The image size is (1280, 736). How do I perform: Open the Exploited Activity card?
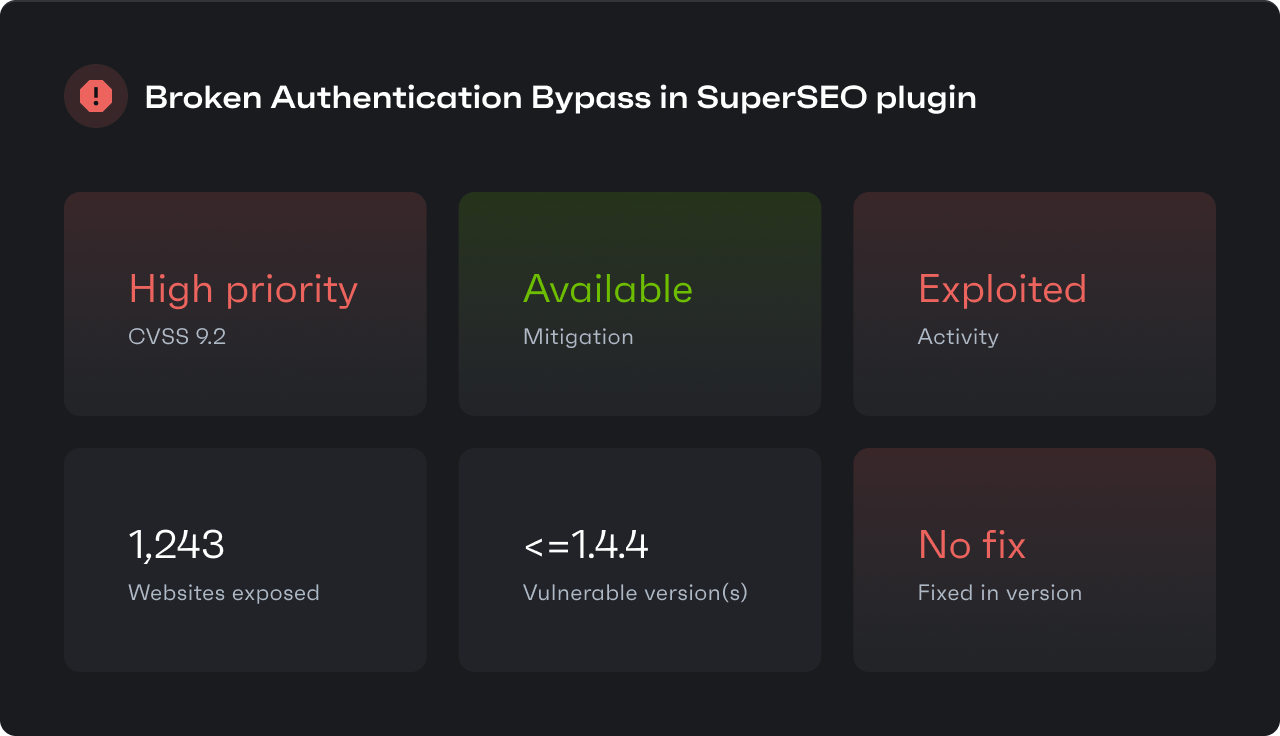[1034, 304]
